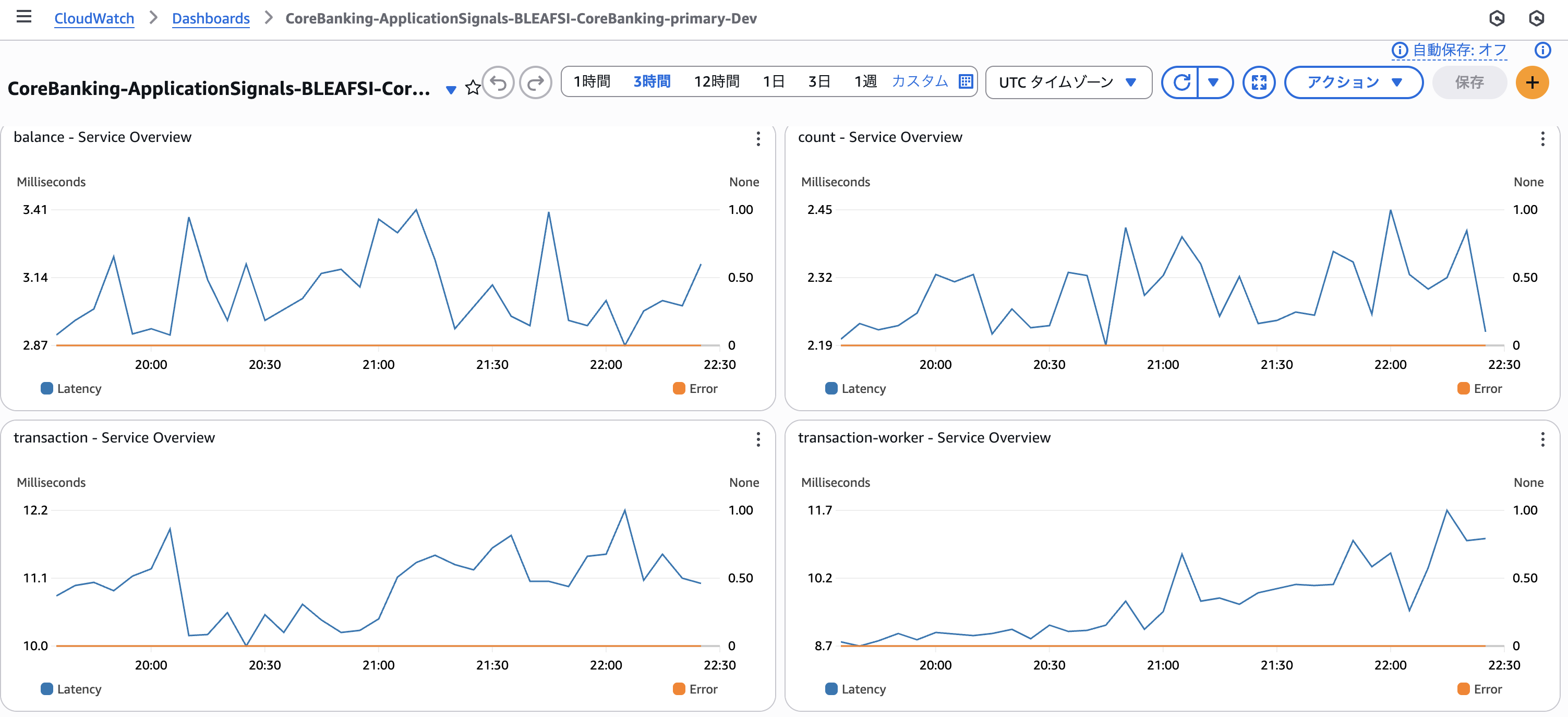Click the undo arrow button

click(x=499, y=82)
